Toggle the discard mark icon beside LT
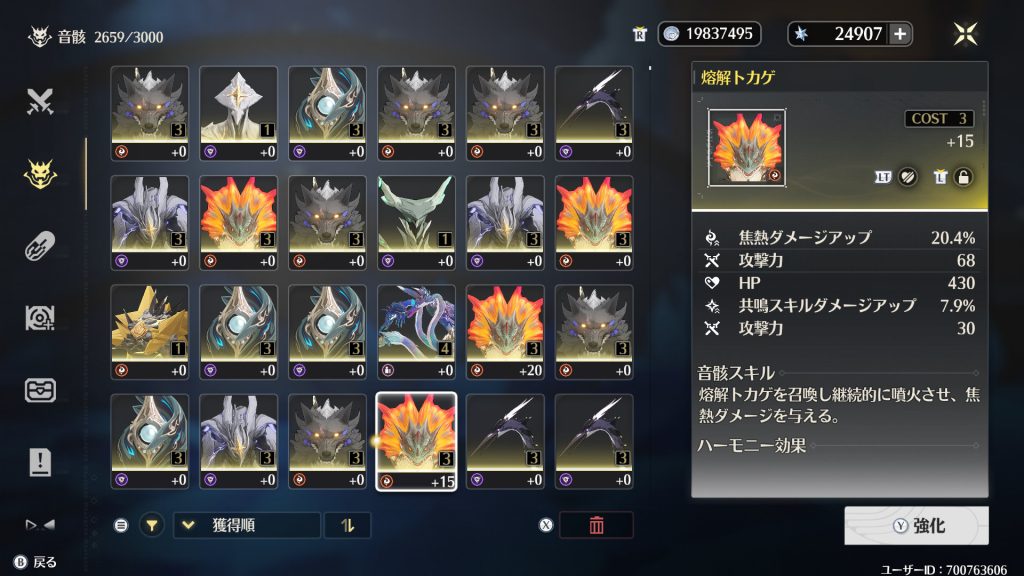The width and height of the screenshot is (1024, 576). tap(907, 177)
